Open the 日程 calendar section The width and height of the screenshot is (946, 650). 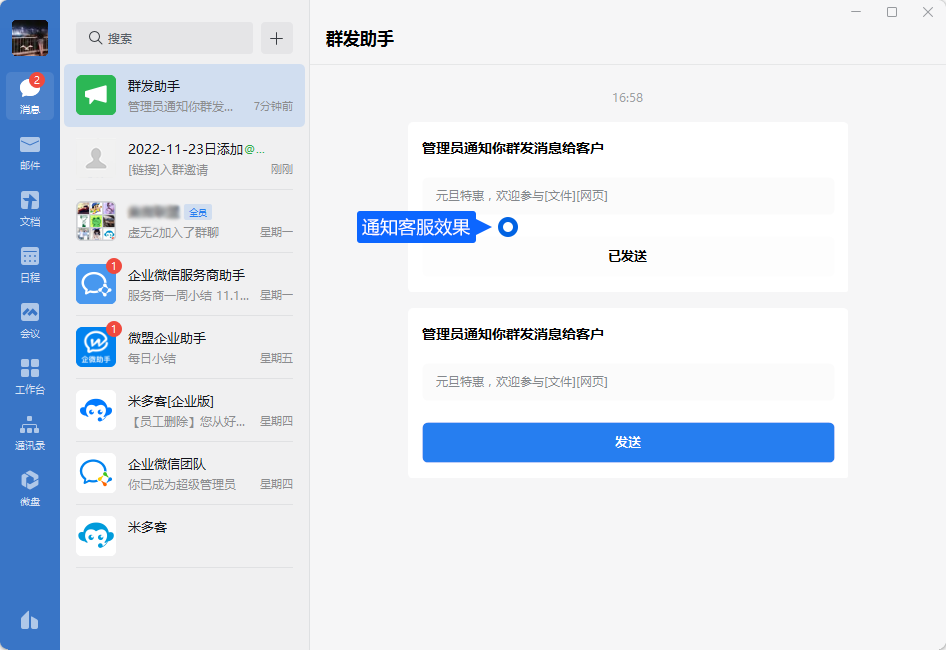tap(30, 265)
